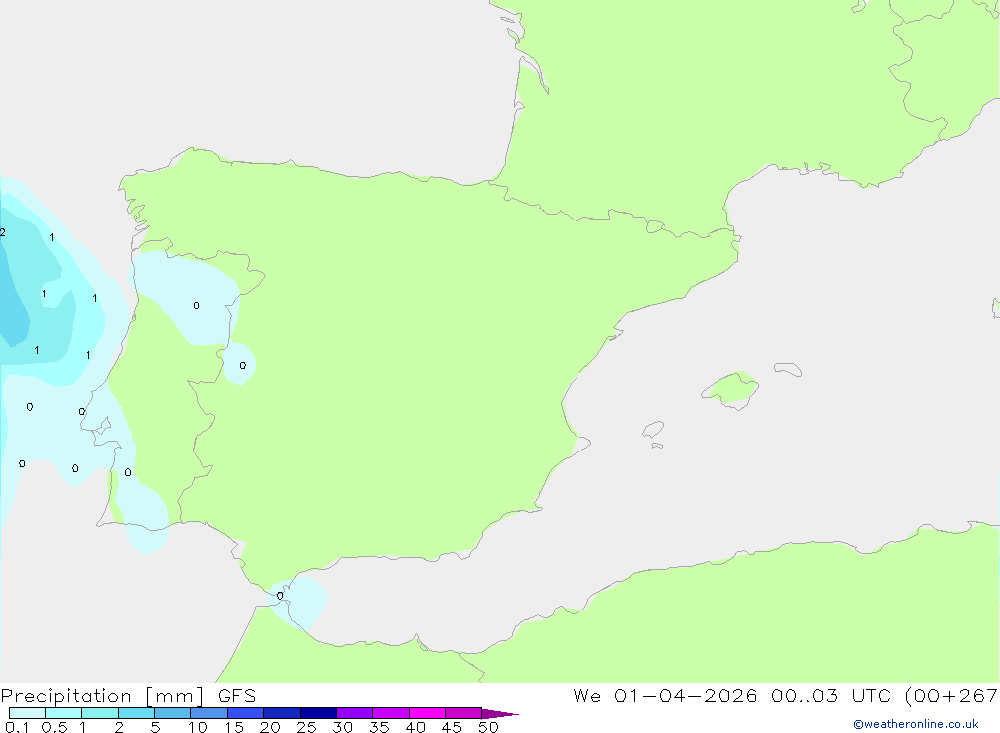Screen dimensions: 1000x733
Task: Click the '0' value at Strait of Gibraltar
Action: point(280,596)
